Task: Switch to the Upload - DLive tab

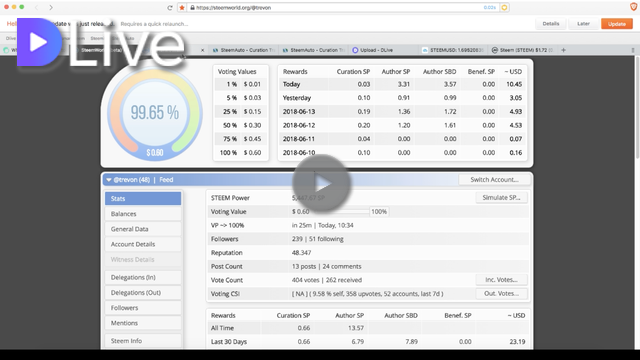Action: coord(376,50)
